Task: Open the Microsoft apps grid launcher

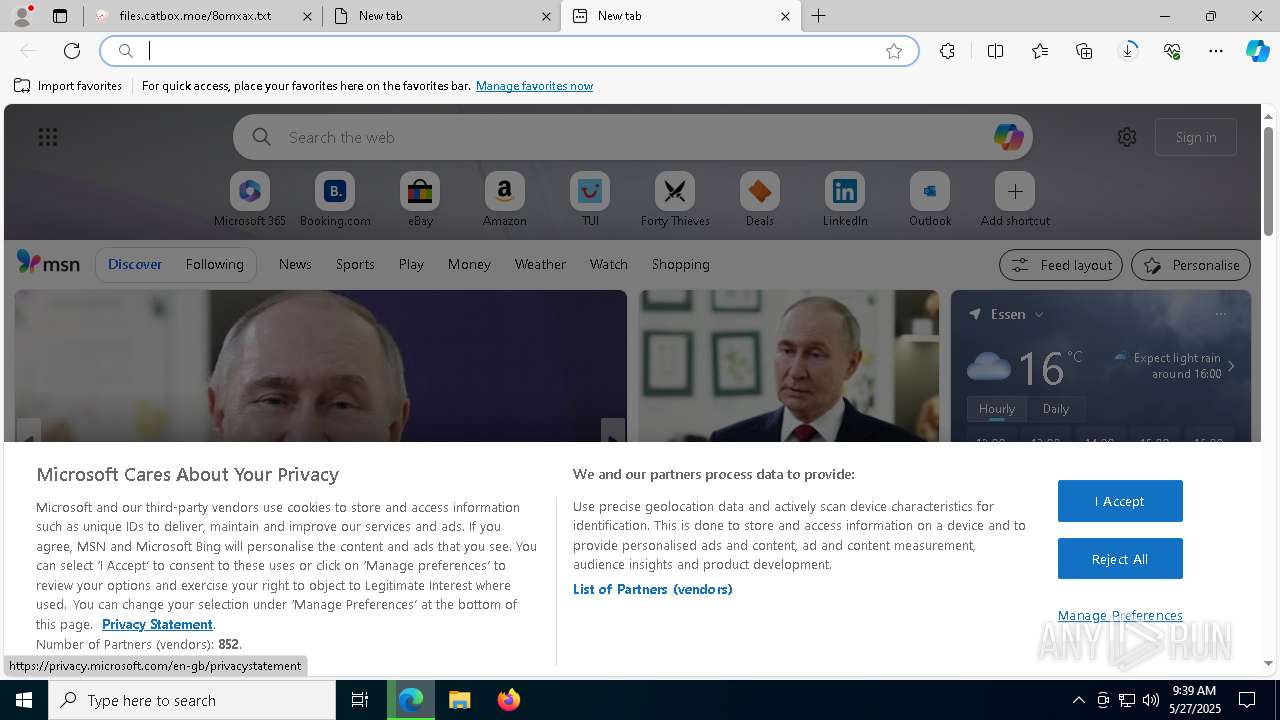Action: point(48,137)
